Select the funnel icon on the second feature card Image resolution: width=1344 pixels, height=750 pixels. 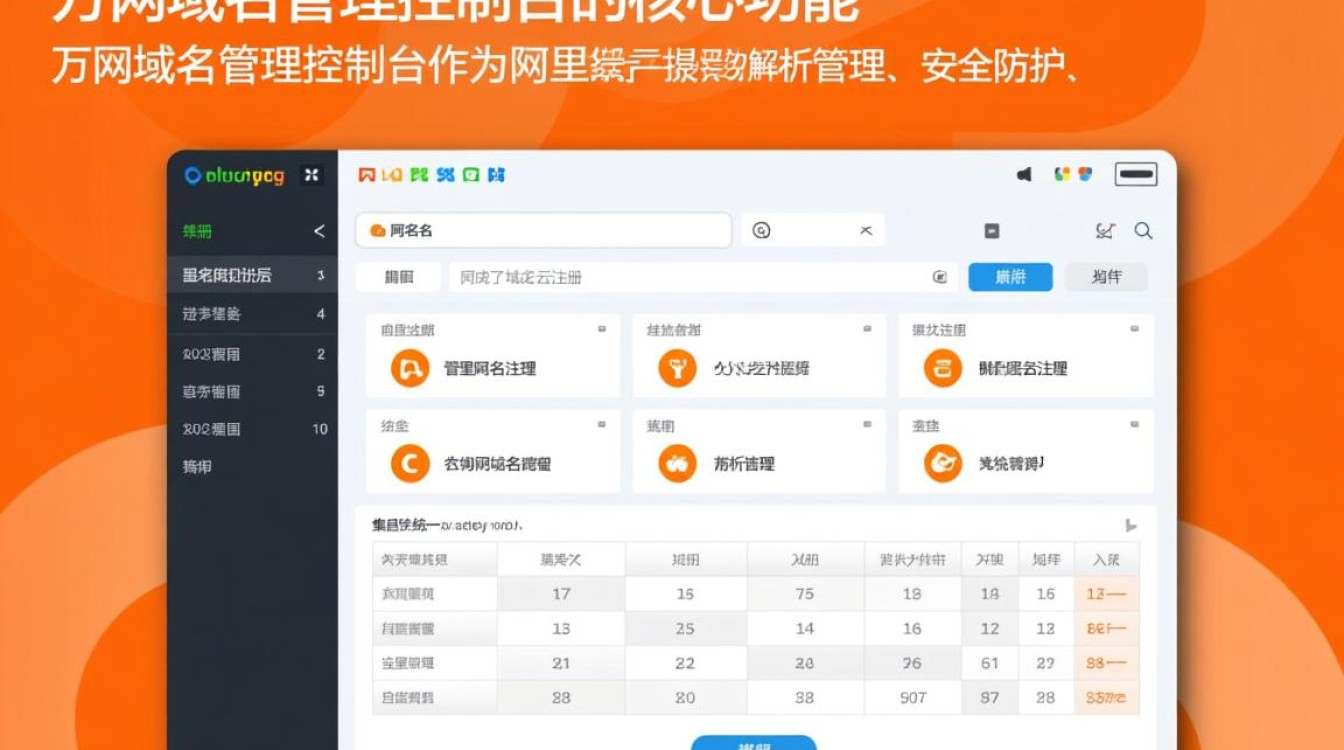(678, 367)
